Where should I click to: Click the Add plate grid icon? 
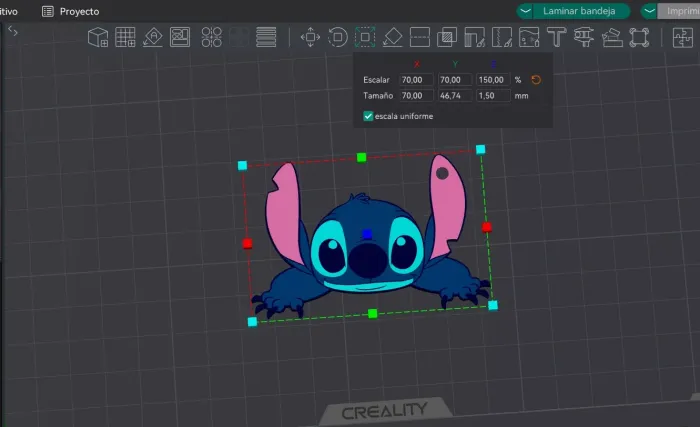(125, 38)
